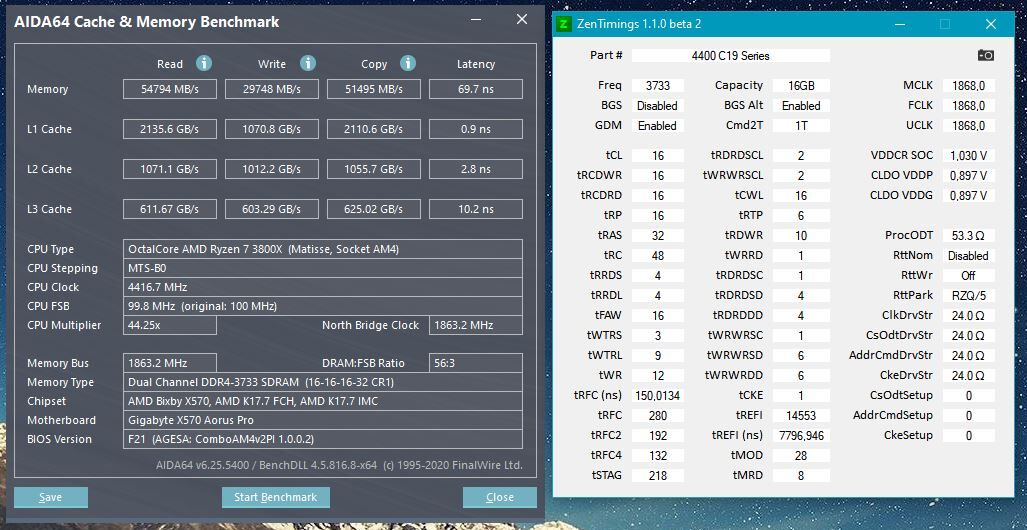Click the DRAM:FSB Ratio 56:3 field

coord(476,363)
